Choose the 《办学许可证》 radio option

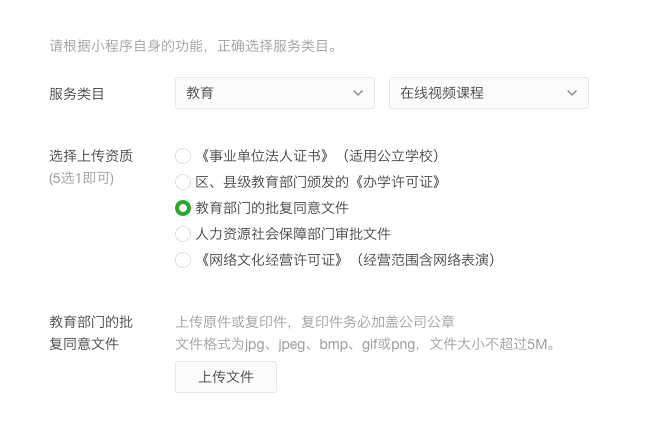pyautogui.click(x=183, y=182)
